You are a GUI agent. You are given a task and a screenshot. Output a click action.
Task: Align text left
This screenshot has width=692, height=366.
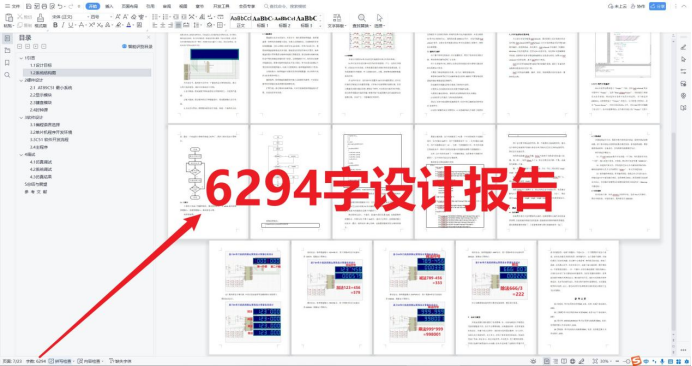click(x=155, y=25)
